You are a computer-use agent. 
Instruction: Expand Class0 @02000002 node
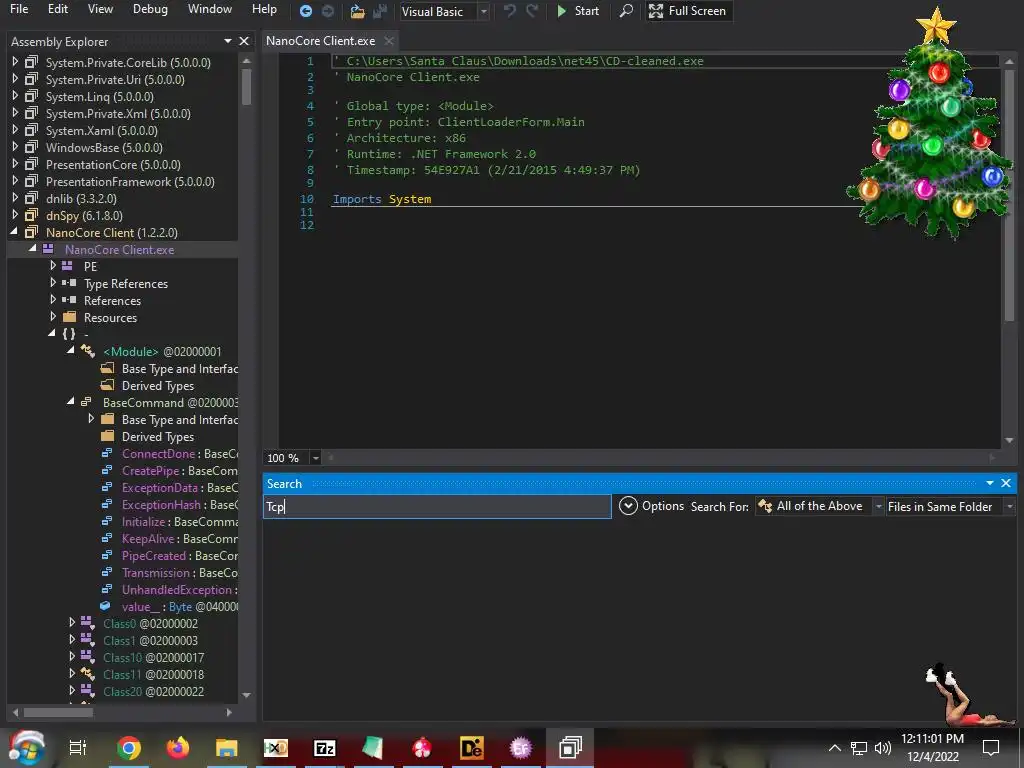click(72, 623)
